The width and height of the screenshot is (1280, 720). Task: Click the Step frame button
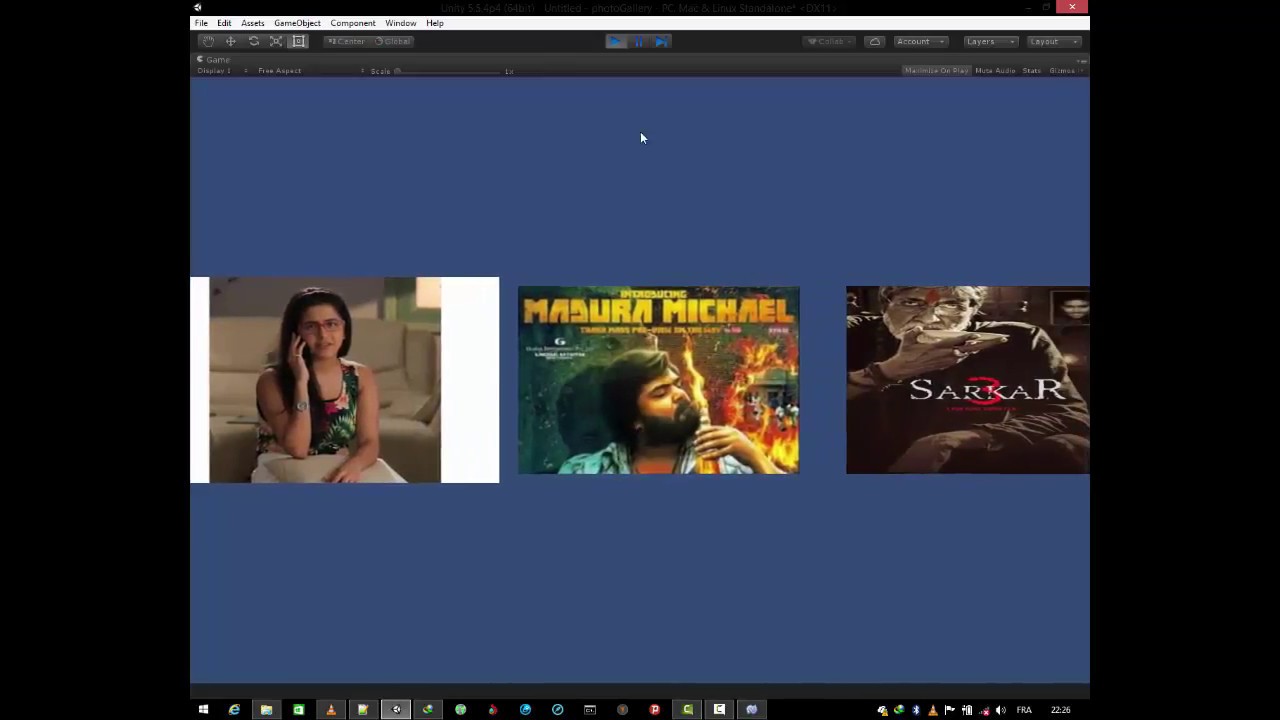coord(661,41)
